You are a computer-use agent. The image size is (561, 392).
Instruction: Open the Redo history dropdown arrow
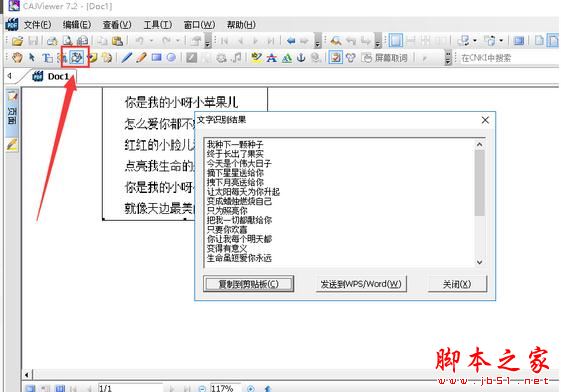(x=178, y=41)
